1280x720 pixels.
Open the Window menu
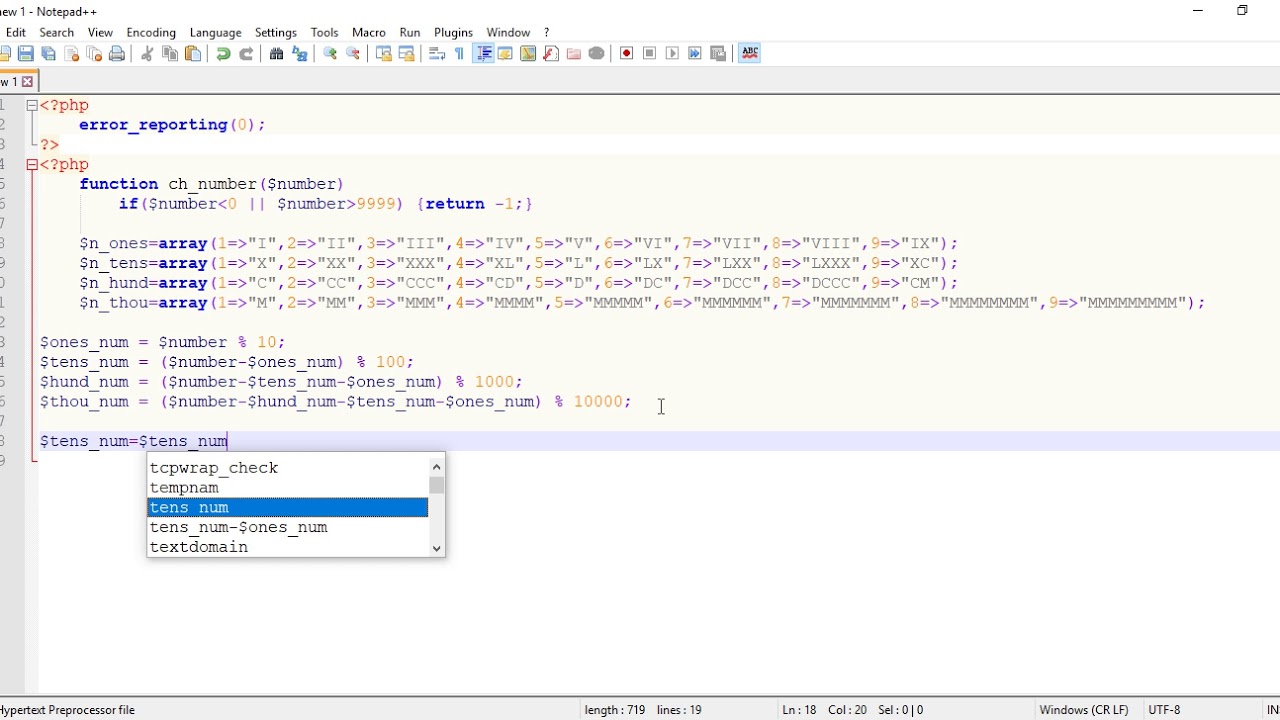tap(508, 32)
